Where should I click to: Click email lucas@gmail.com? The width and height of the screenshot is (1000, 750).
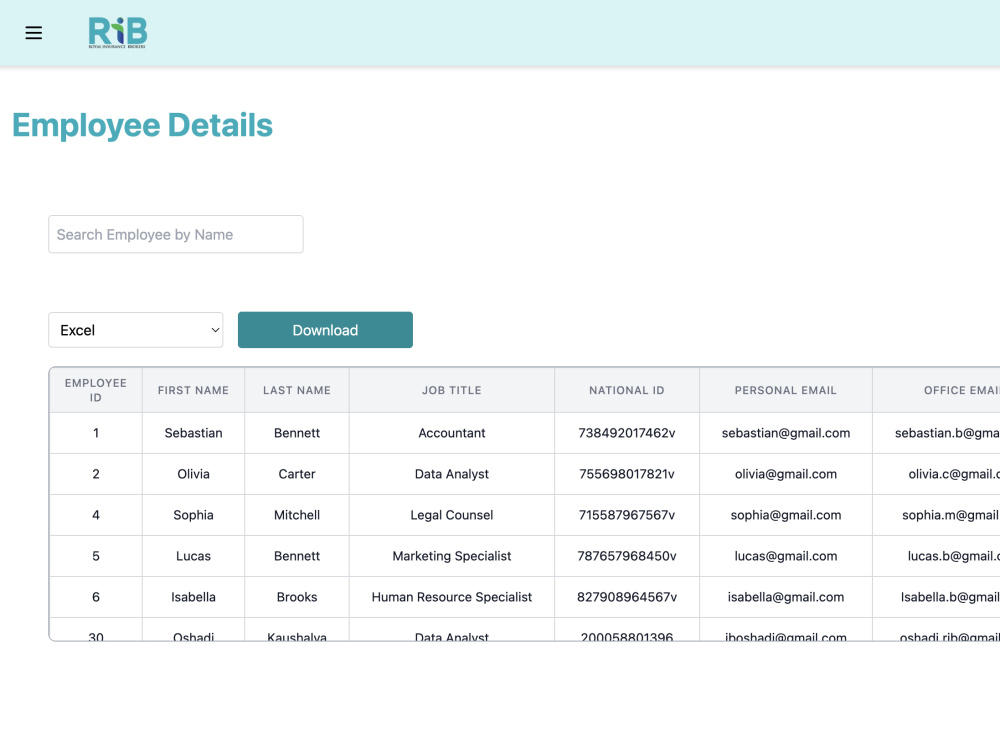pyautogui.click(x=786, y=556)
